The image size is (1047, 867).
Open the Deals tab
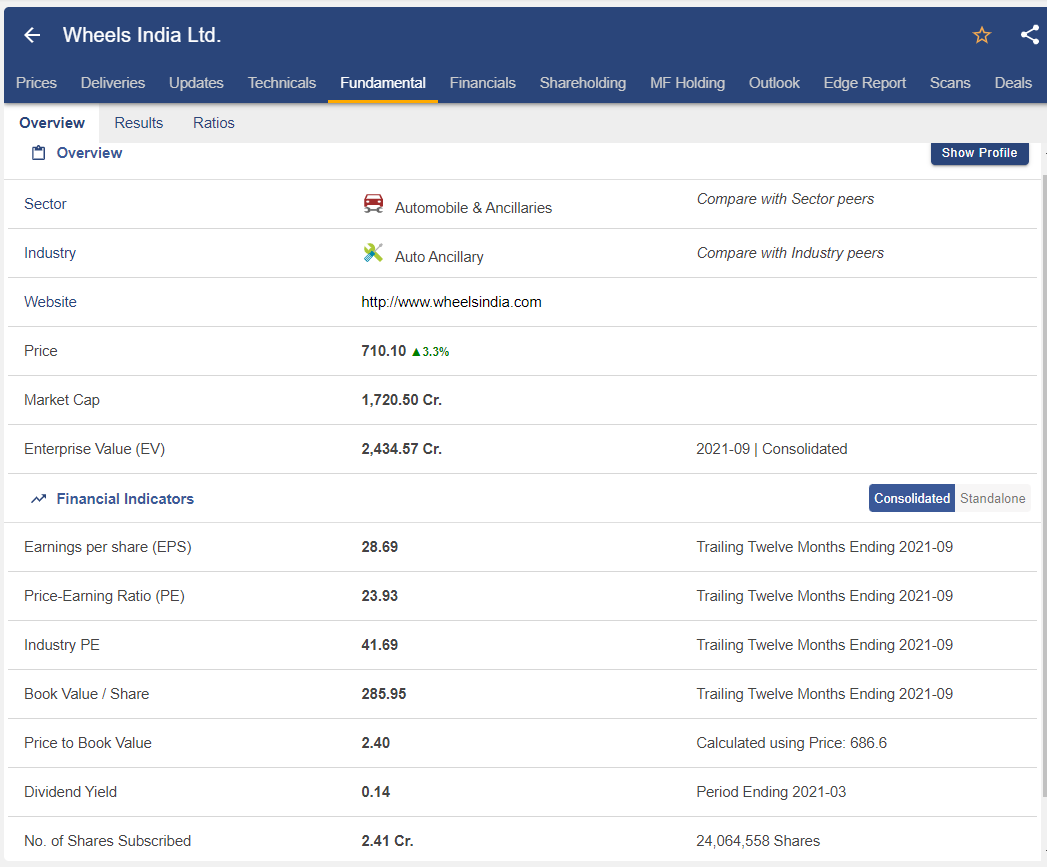[x=1013, y=83]
